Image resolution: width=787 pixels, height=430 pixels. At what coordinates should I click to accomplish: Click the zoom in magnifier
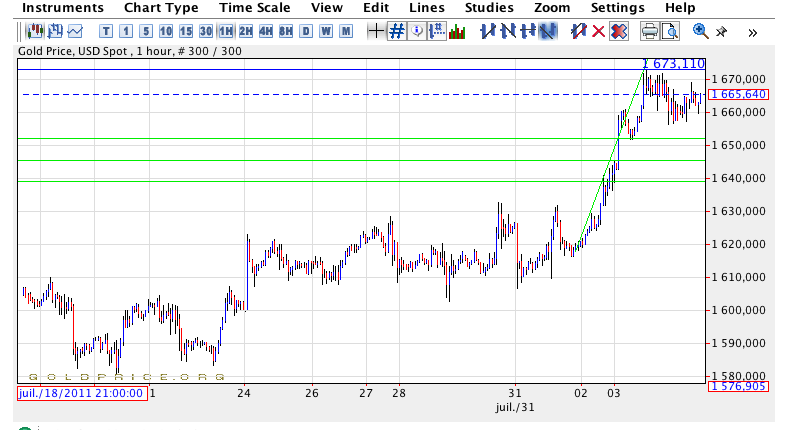[700, 31]
